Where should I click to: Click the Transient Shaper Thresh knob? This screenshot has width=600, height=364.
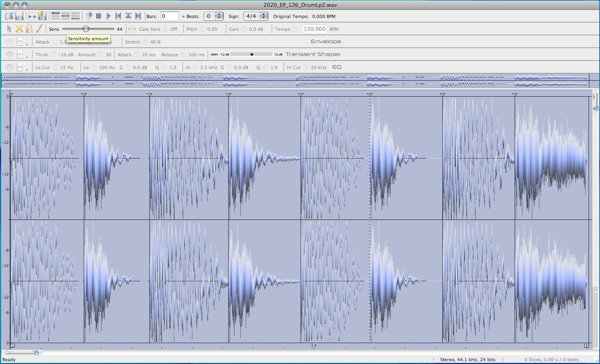click(x=53, y=55)
